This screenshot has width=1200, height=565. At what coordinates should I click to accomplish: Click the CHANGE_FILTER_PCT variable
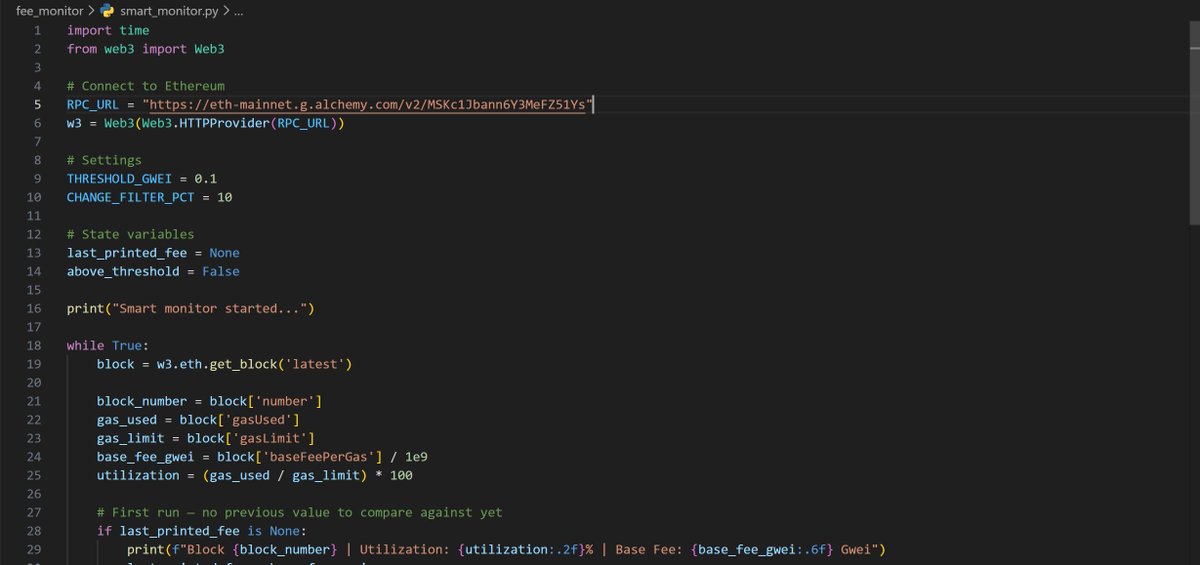(x=130, y=197)
